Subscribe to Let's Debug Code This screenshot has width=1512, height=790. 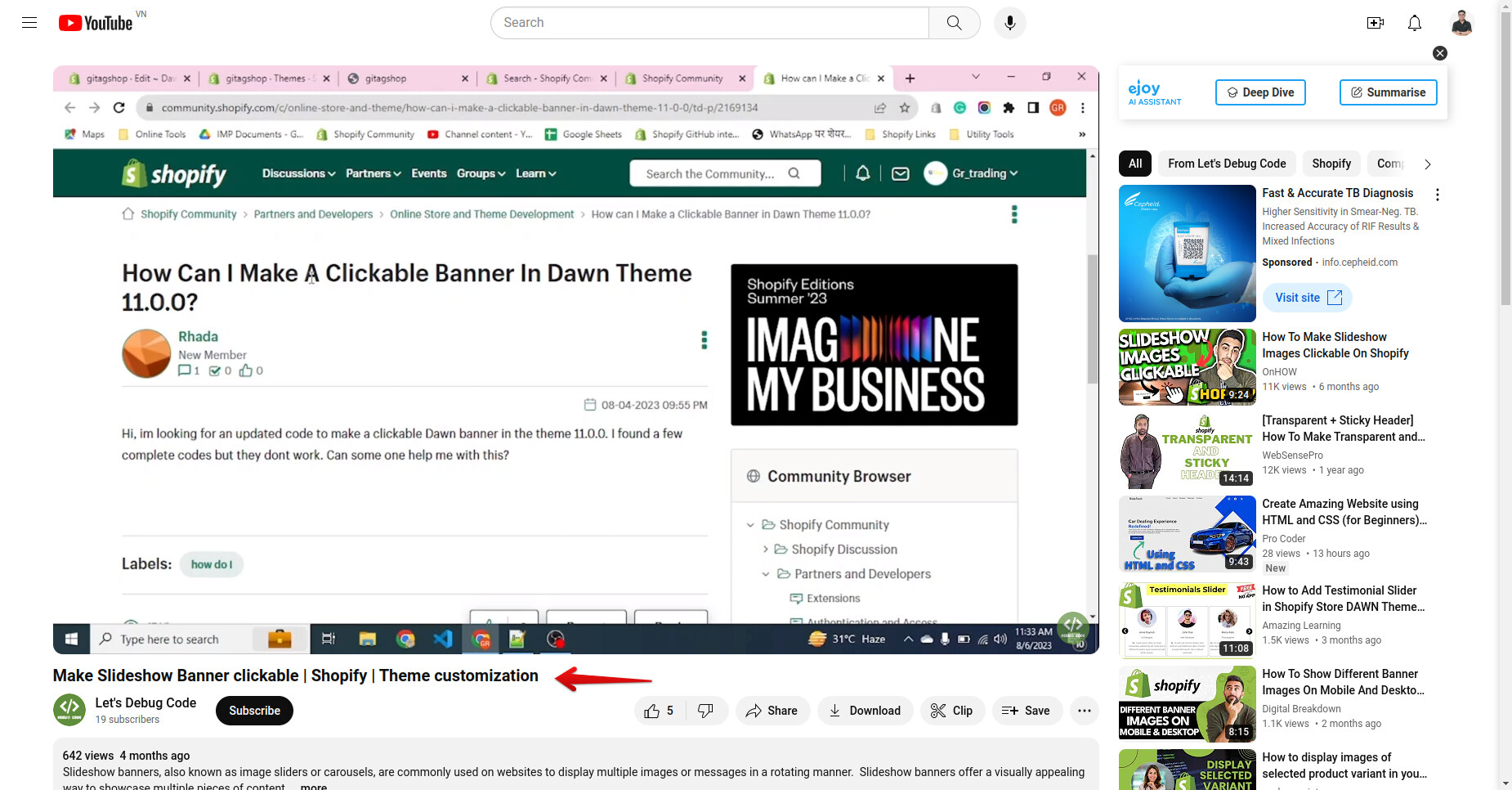click(254, 711)
